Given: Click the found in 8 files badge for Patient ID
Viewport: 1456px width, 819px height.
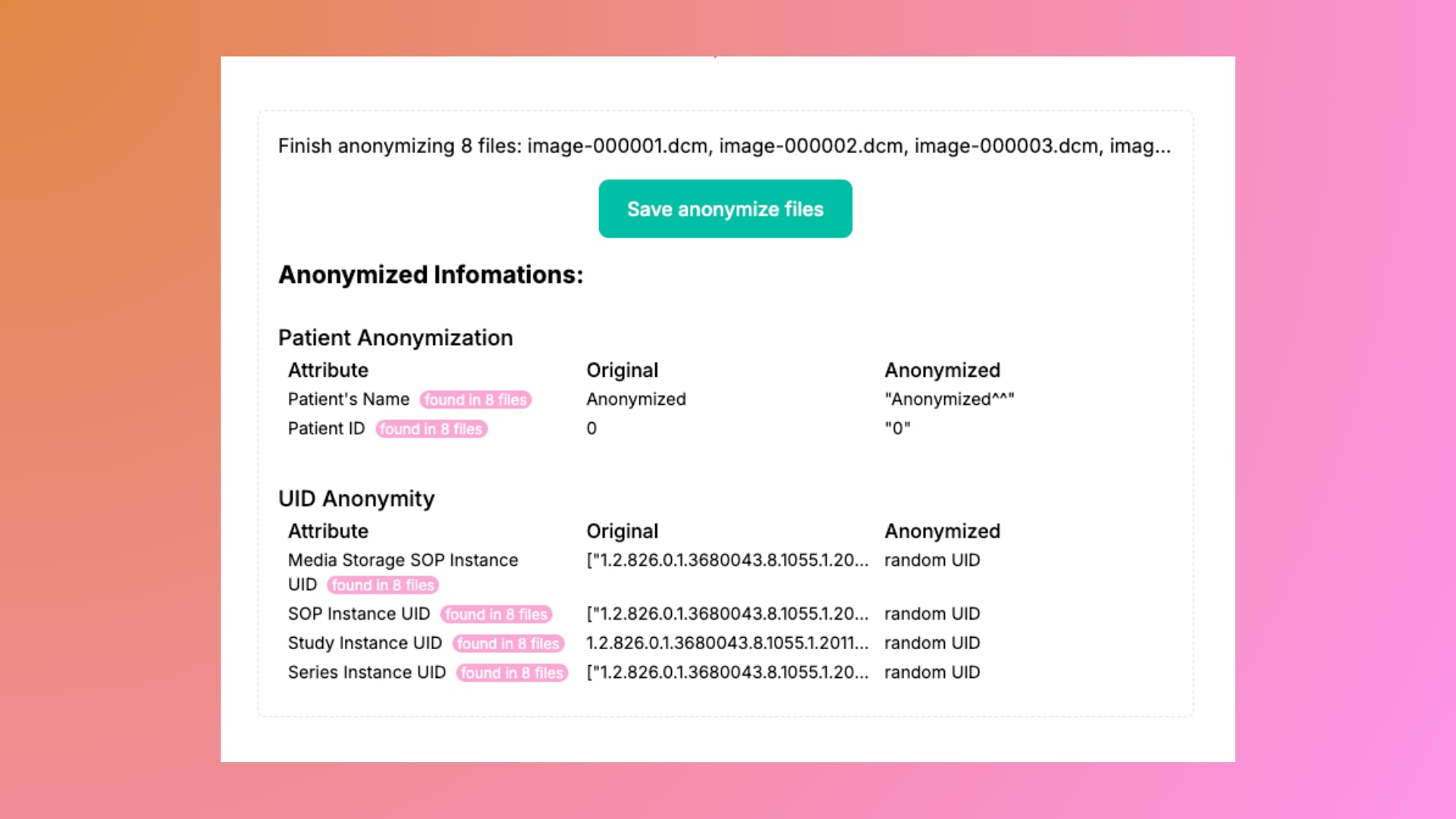Looking at the screenshot, I should pos(431,429).
